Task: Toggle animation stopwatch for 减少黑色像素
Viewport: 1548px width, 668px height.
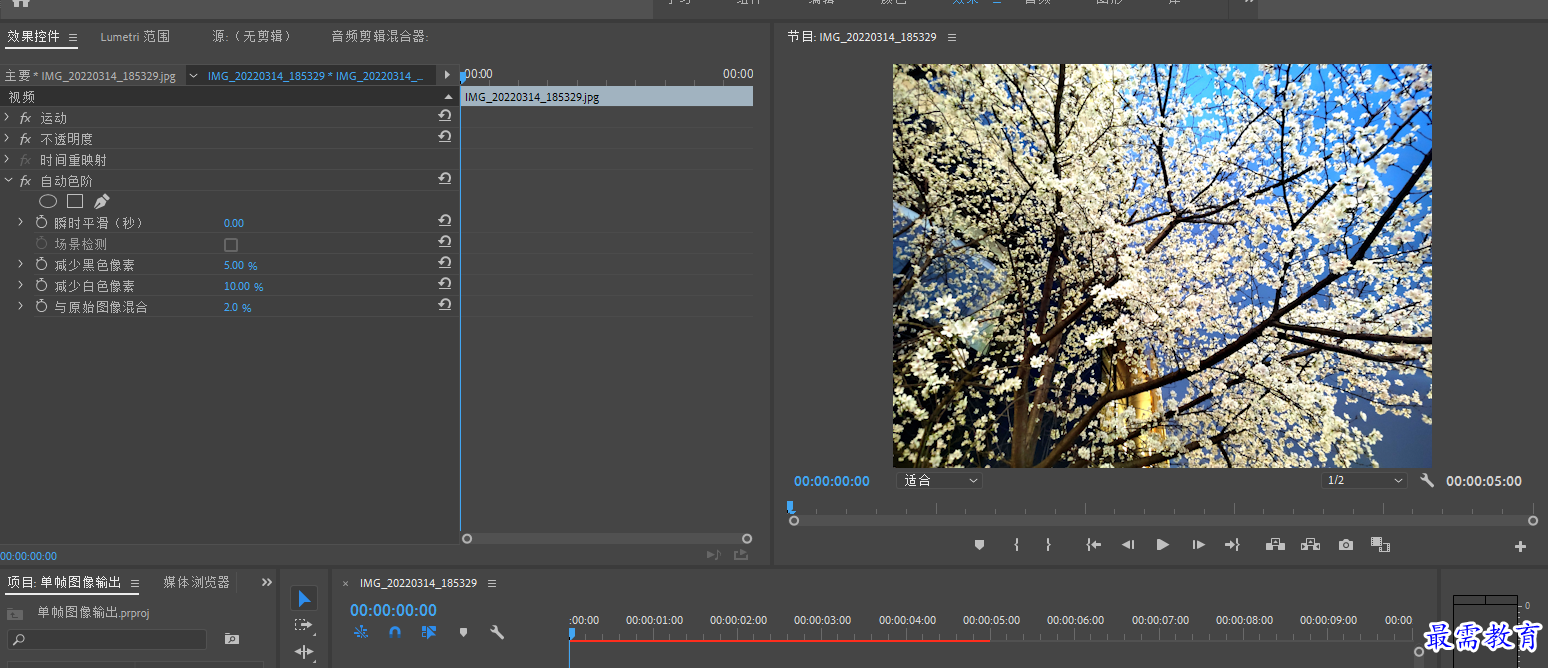Action: (x=41, y=264)
